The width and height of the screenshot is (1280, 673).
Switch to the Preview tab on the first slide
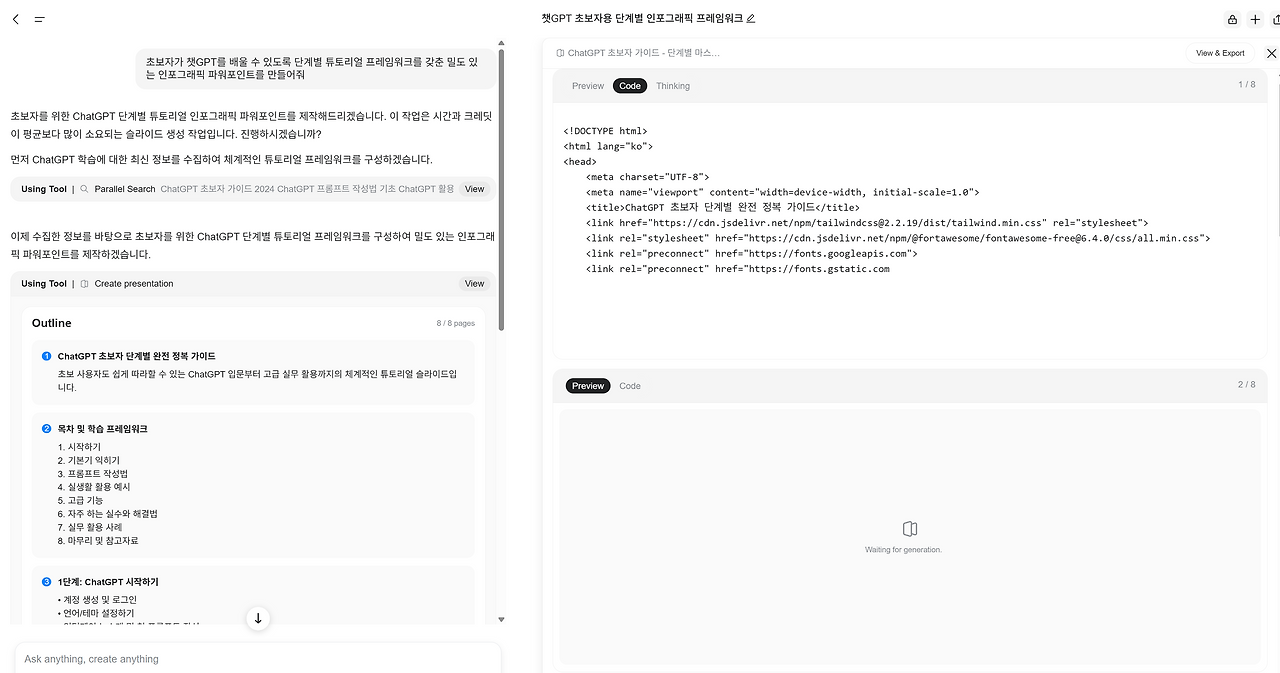(x=588, y=86)
